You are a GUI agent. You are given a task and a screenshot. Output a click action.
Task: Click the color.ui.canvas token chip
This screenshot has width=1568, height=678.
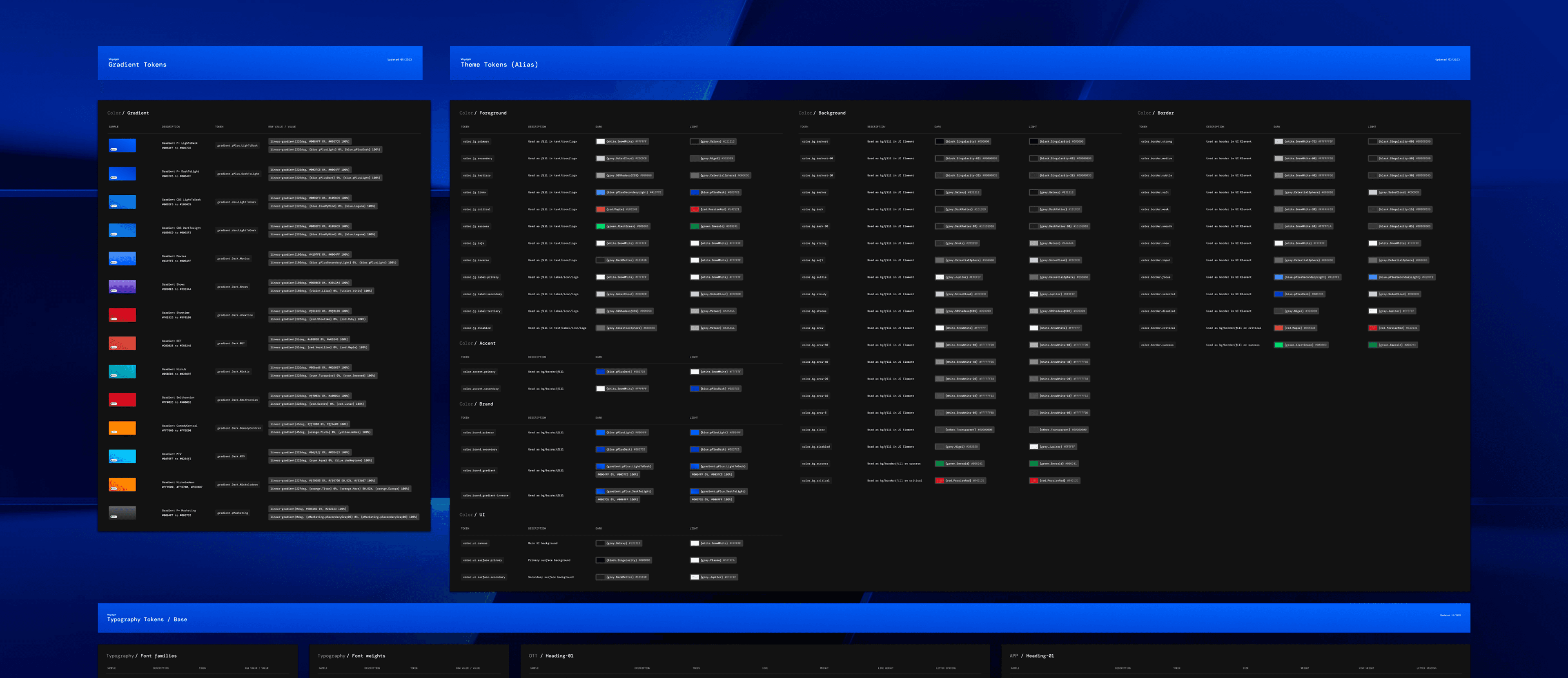(x=475, y=543)
